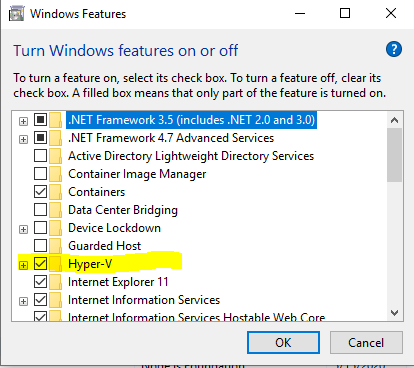The height and width of the screenshot is (368, 414).
Task: Click the Containers folder icon
Action: [x=55, y=192]
